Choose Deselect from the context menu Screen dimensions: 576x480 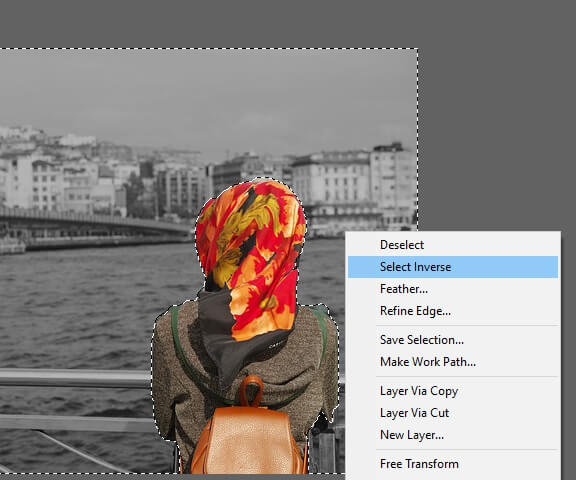(x=453, y=245)
